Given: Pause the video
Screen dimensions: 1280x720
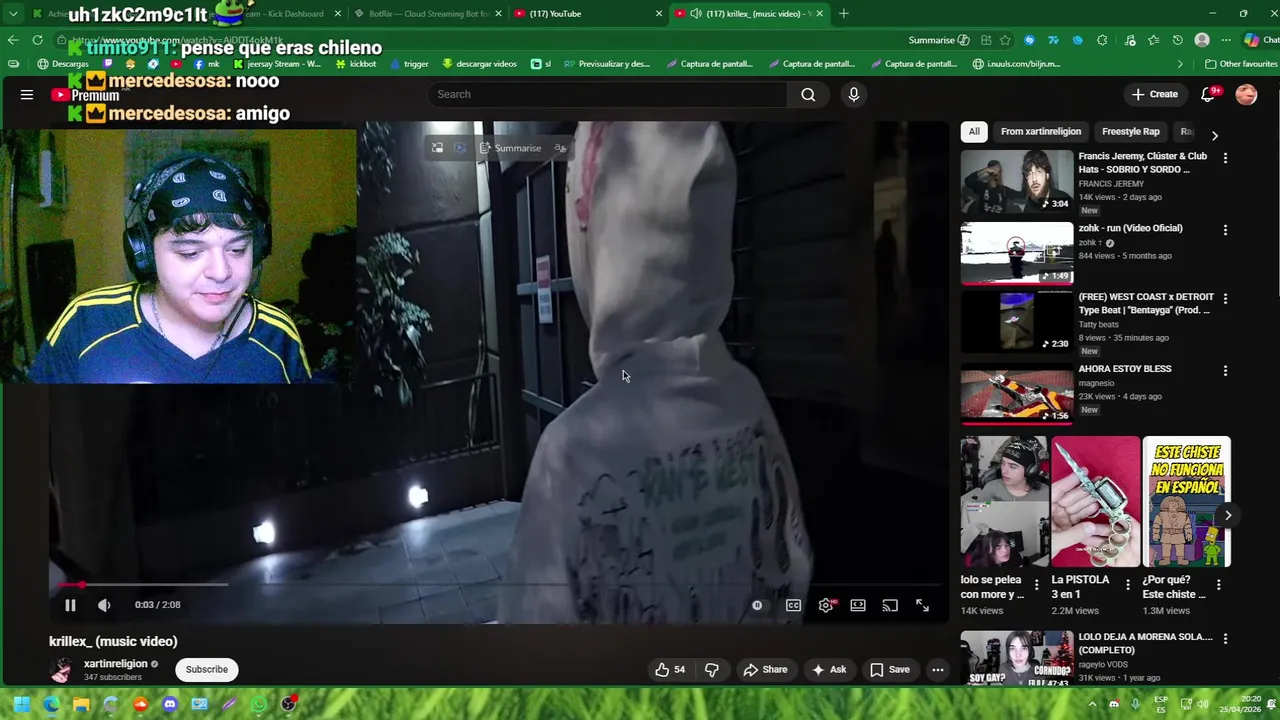Looking at the screenshot, I should pyautogui.click(x=70, y=605).
